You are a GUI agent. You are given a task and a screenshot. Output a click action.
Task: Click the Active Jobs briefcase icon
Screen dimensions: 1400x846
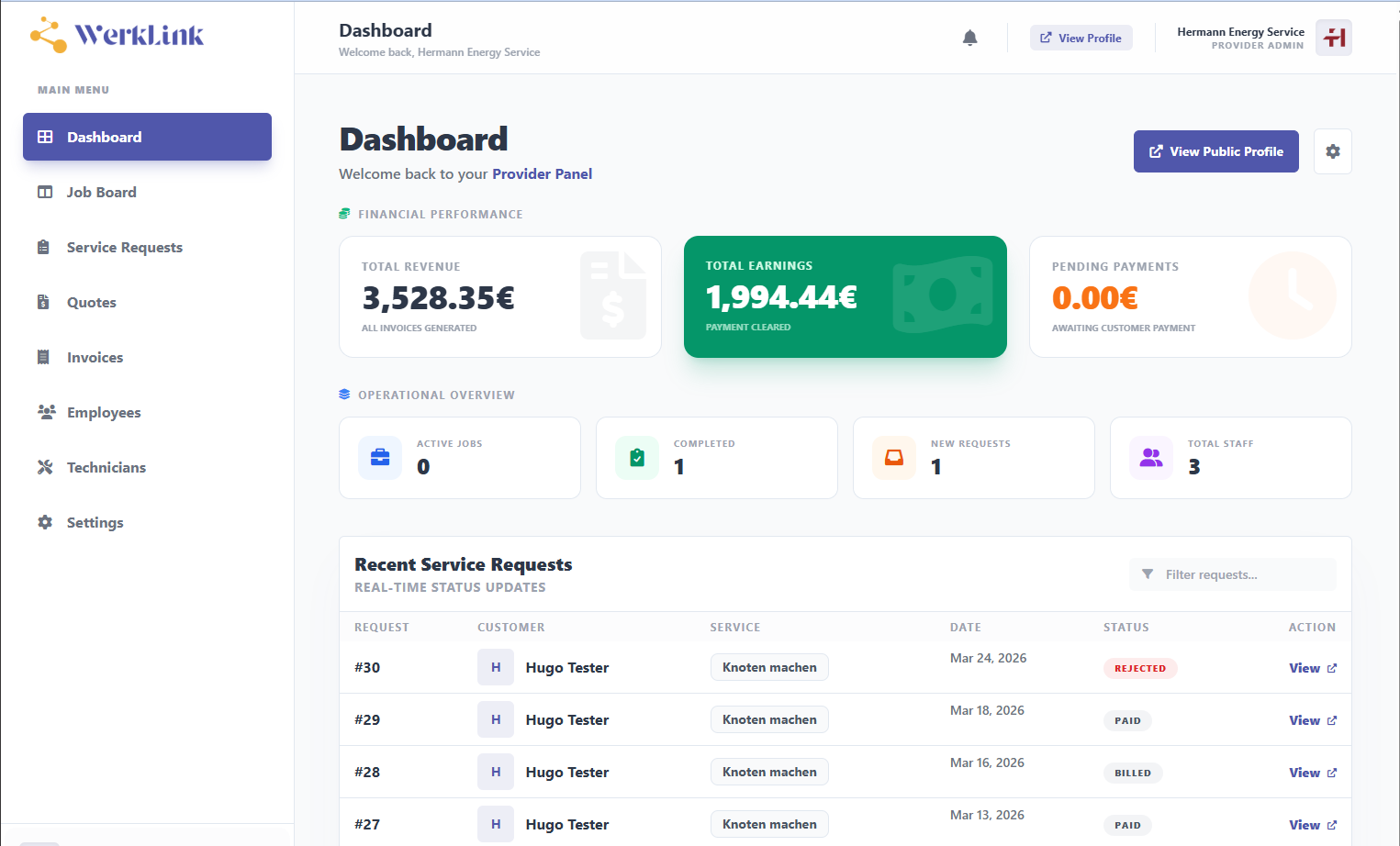(380, 458)
